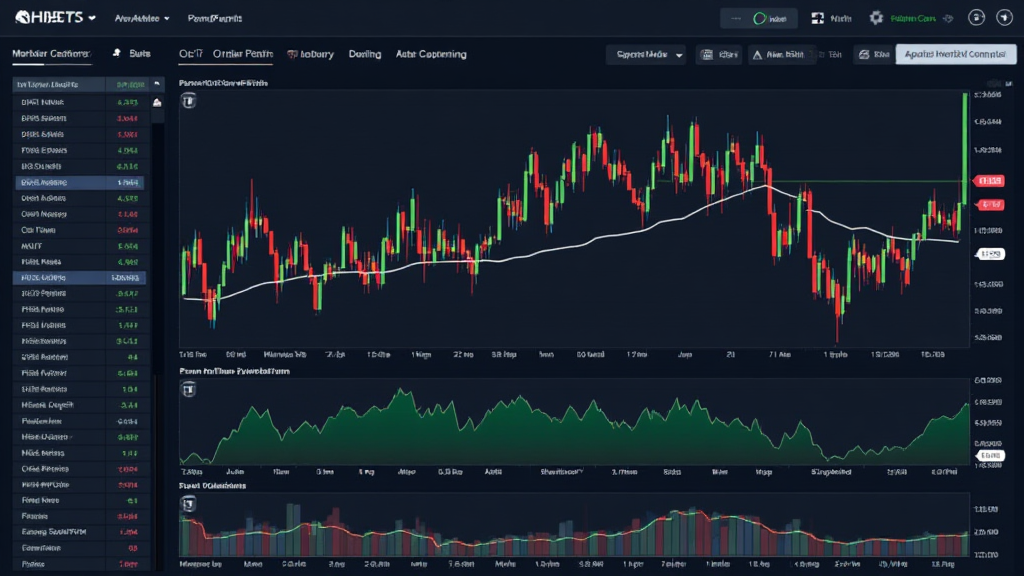Click the last round icon in the top-right corner

[x=1005, y=18]
